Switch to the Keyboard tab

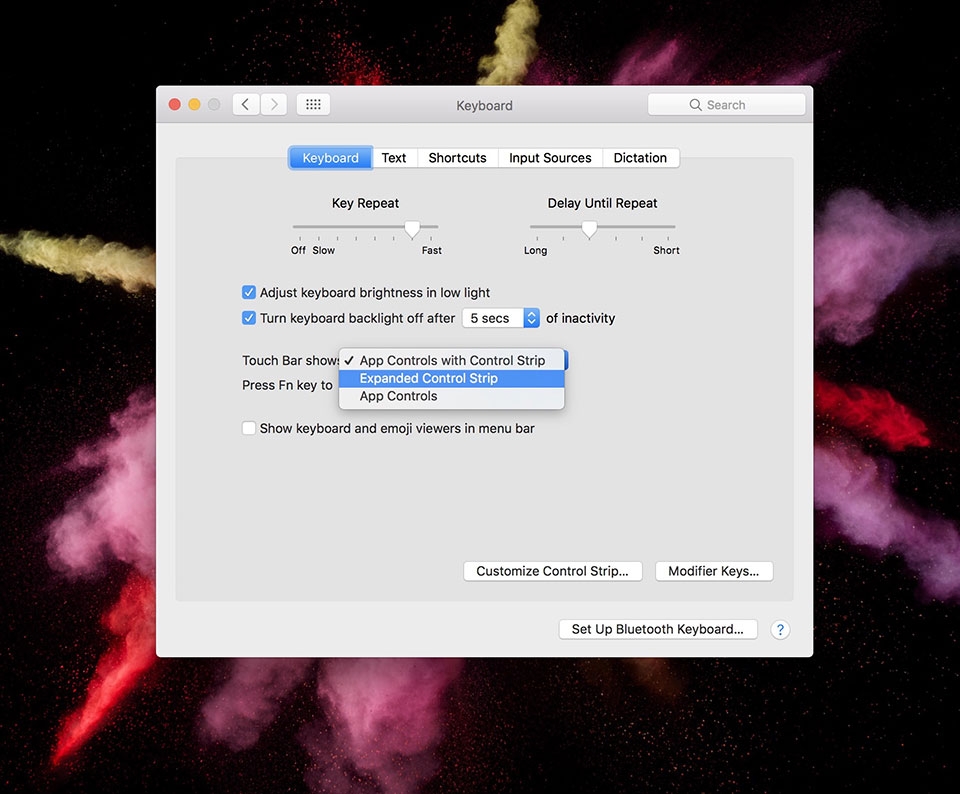[331, 158]
